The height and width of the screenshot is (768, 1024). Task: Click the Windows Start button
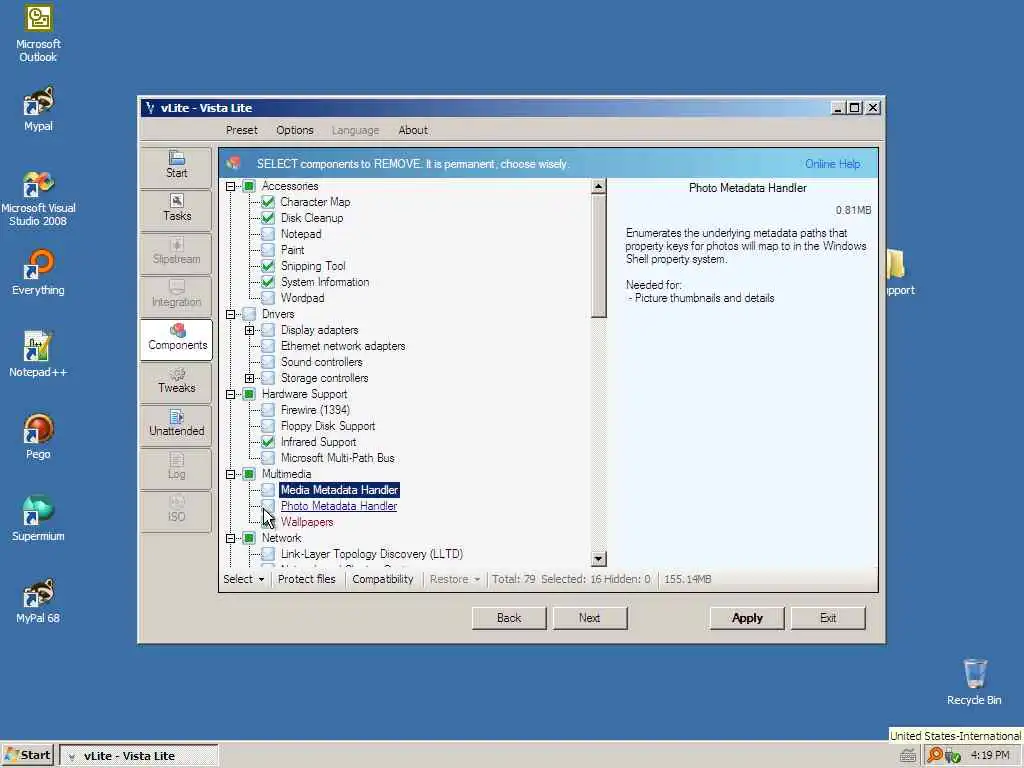pos(27,755)
